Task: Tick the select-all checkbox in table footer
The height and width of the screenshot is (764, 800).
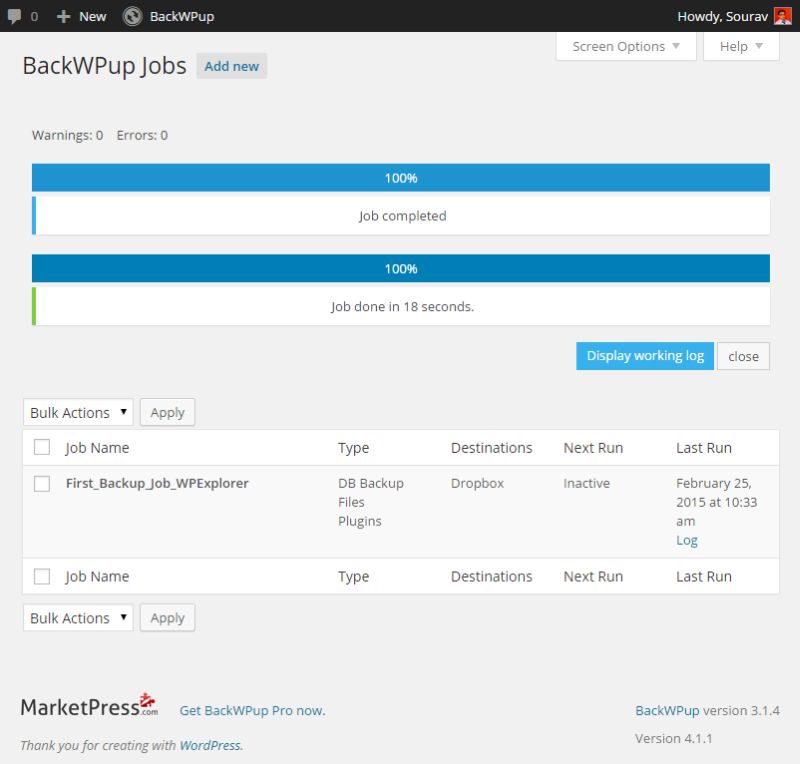Action: tap(42, 577)
